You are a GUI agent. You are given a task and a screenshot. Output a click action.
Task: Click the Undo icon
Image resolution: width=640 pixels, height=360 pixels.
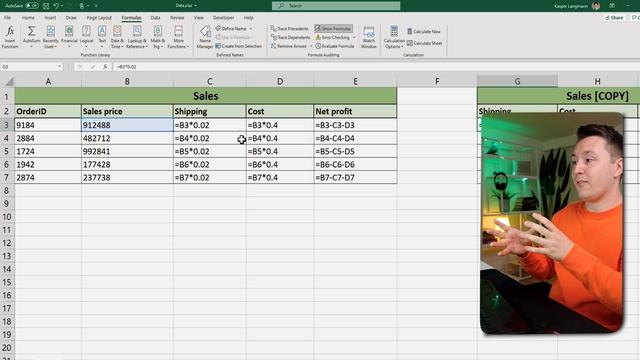tap(56, 6)
